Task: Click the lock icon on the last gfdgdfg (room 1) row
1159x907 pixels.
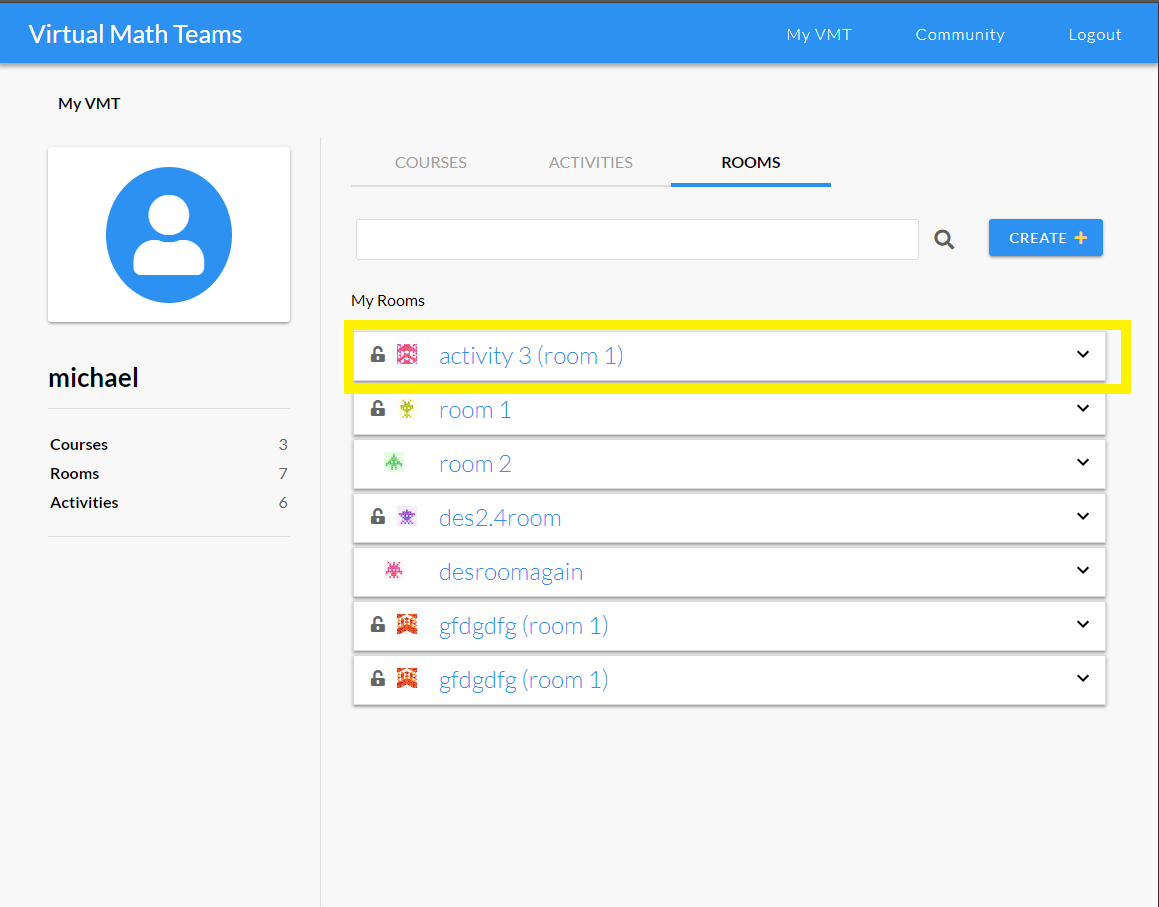Action: point(378,678)
